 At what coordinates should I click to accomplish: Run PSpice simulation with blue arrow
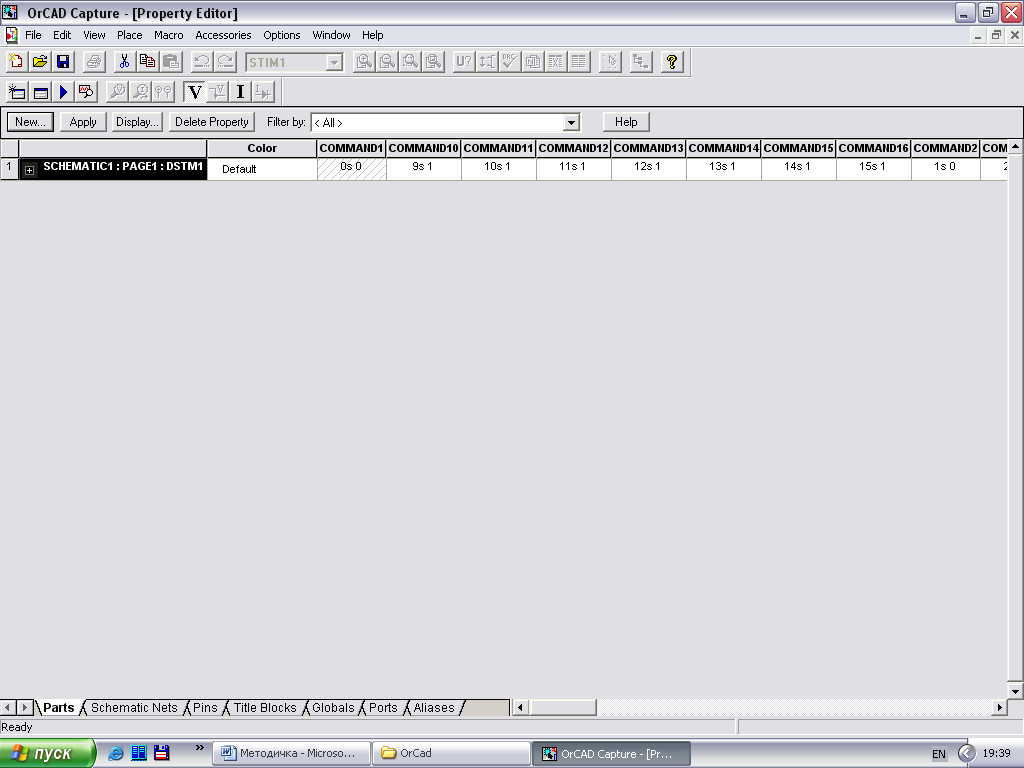click(x=63, y=92)
